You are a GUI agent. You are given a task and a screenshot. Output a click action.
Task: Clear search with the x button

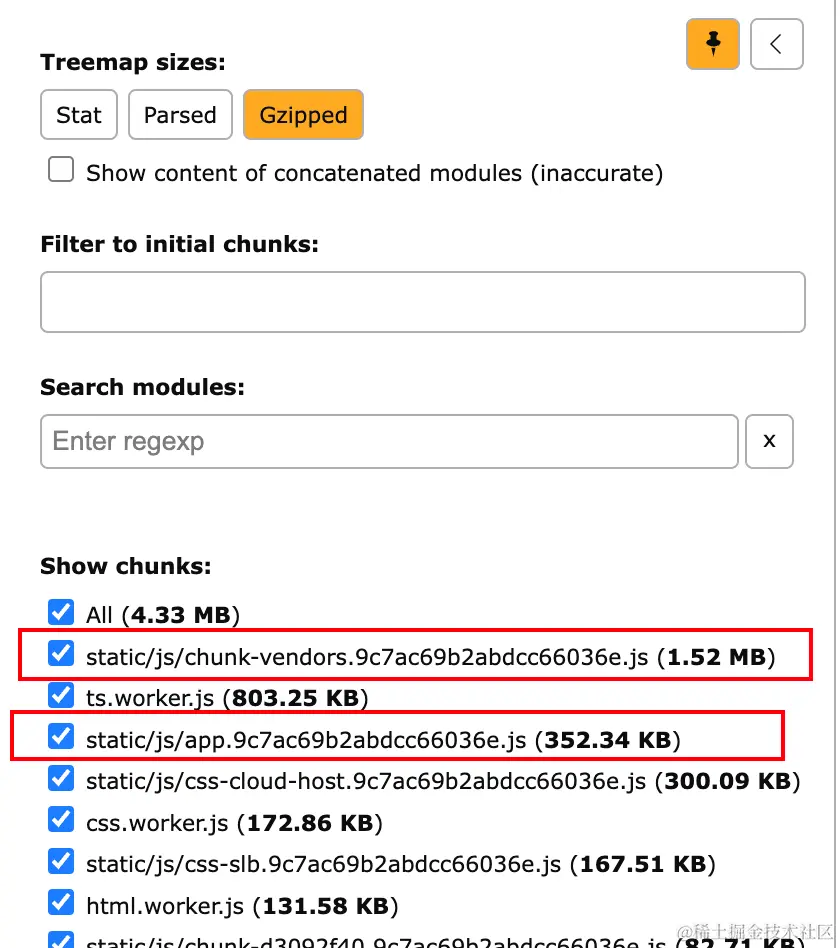[769, 441]
